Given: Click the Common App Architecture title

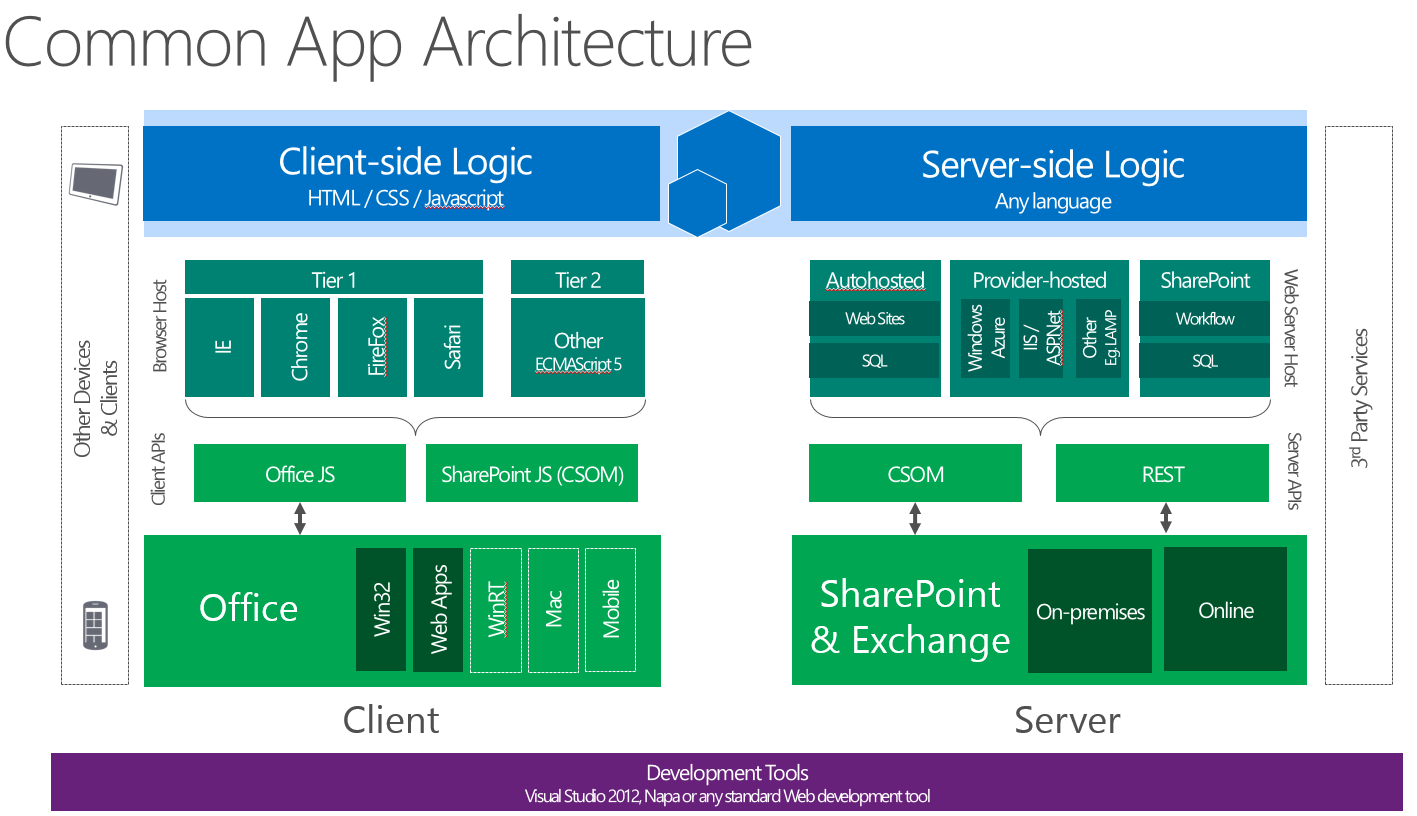Looking at the screenshot, I should [379, 43].
